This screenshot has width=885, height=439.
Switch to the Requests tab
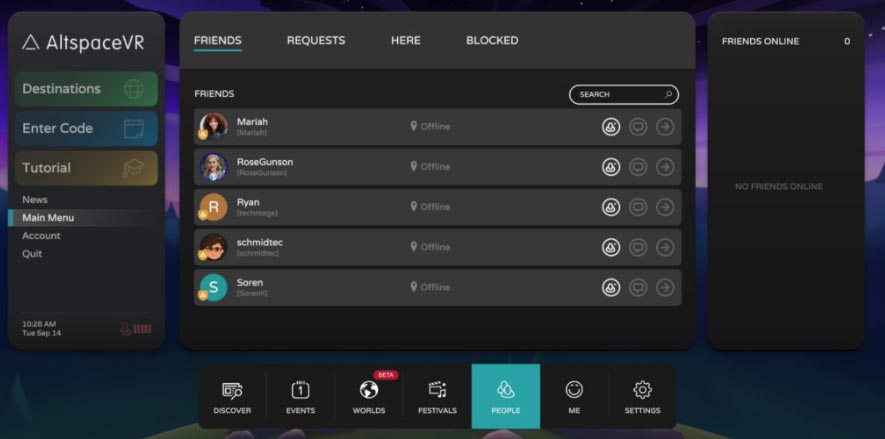tap(315, 41)
